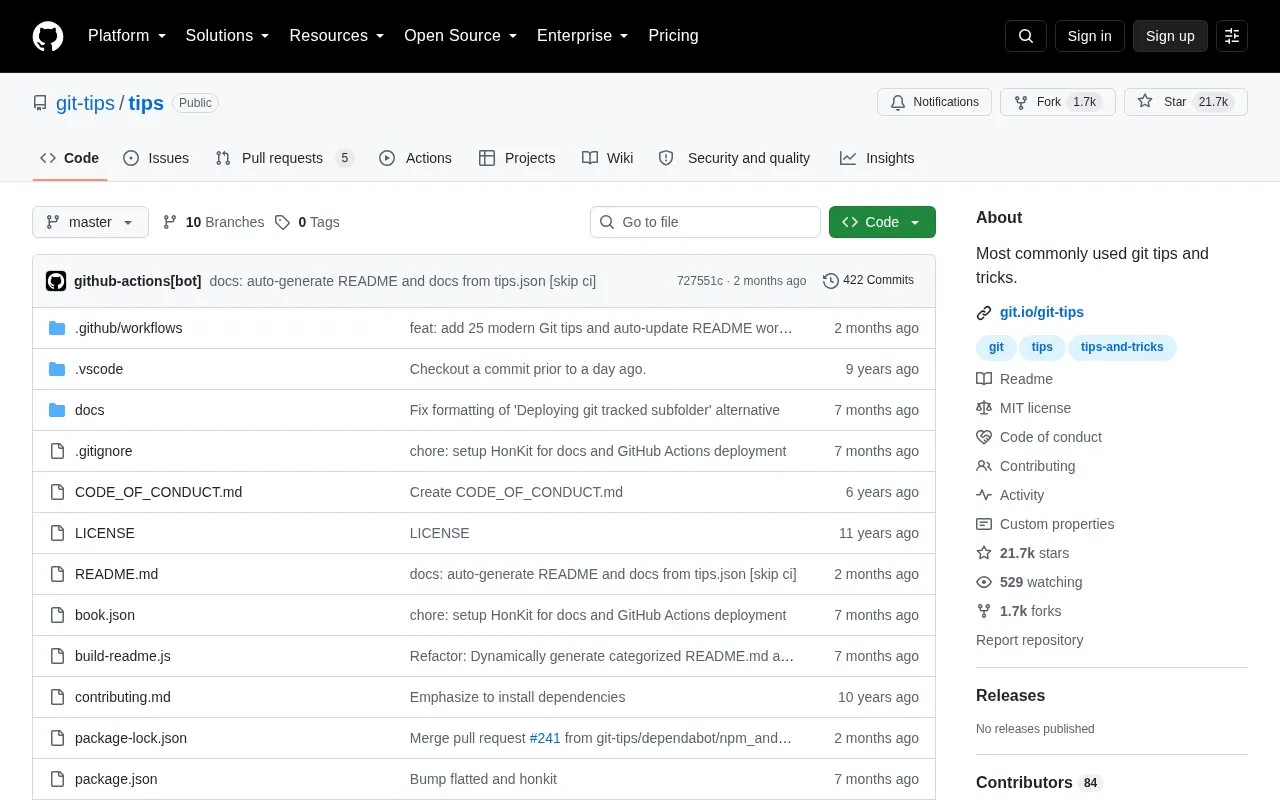Open the master branch selector
Screen dimensions: 1280x800
pyautogui.click(x=90, y=222)
